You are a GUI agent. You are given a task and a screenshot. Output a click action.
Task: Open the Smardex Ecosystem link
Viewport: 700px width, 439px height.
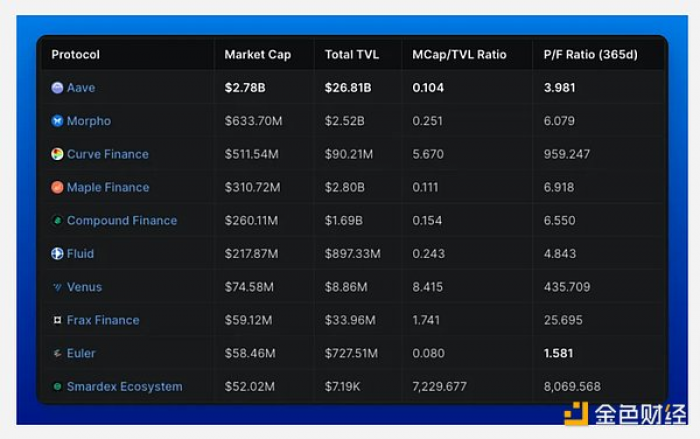[125, 387]
